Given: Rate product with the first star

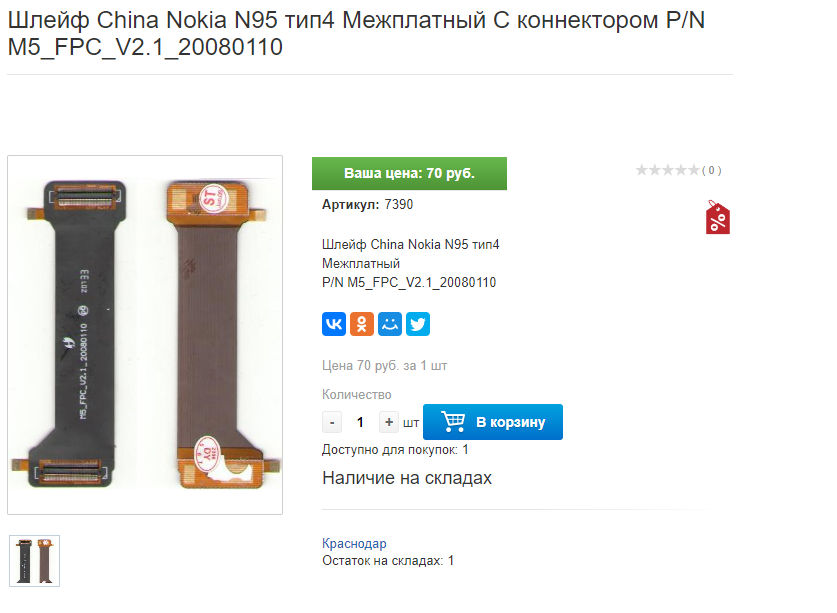Looking at the screenshot, I should click(642, 170).
